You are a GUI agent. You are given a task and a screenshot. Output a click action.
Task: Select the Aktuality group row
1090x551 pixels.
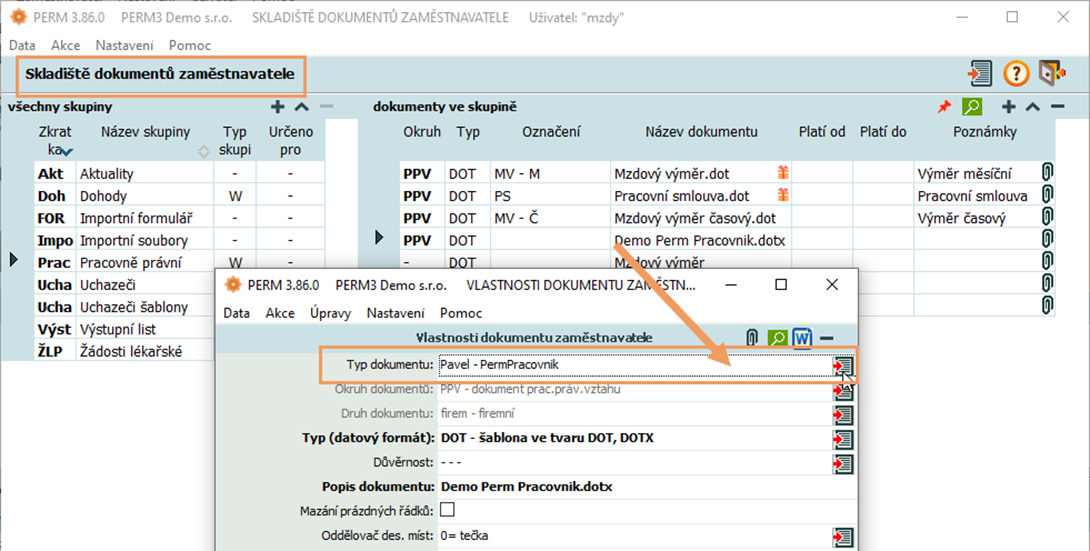point(180,173)
